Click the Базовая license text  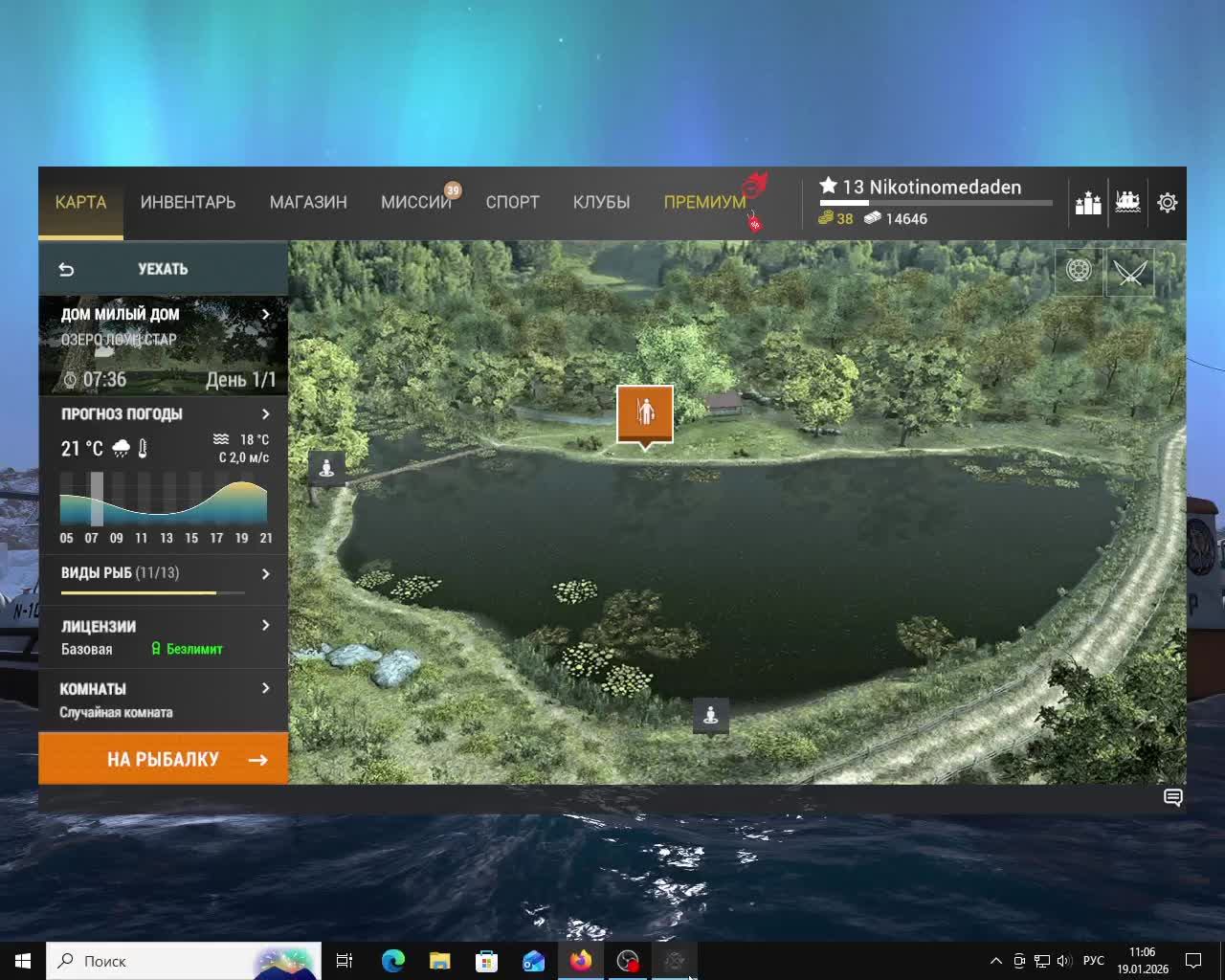(86, 649)
